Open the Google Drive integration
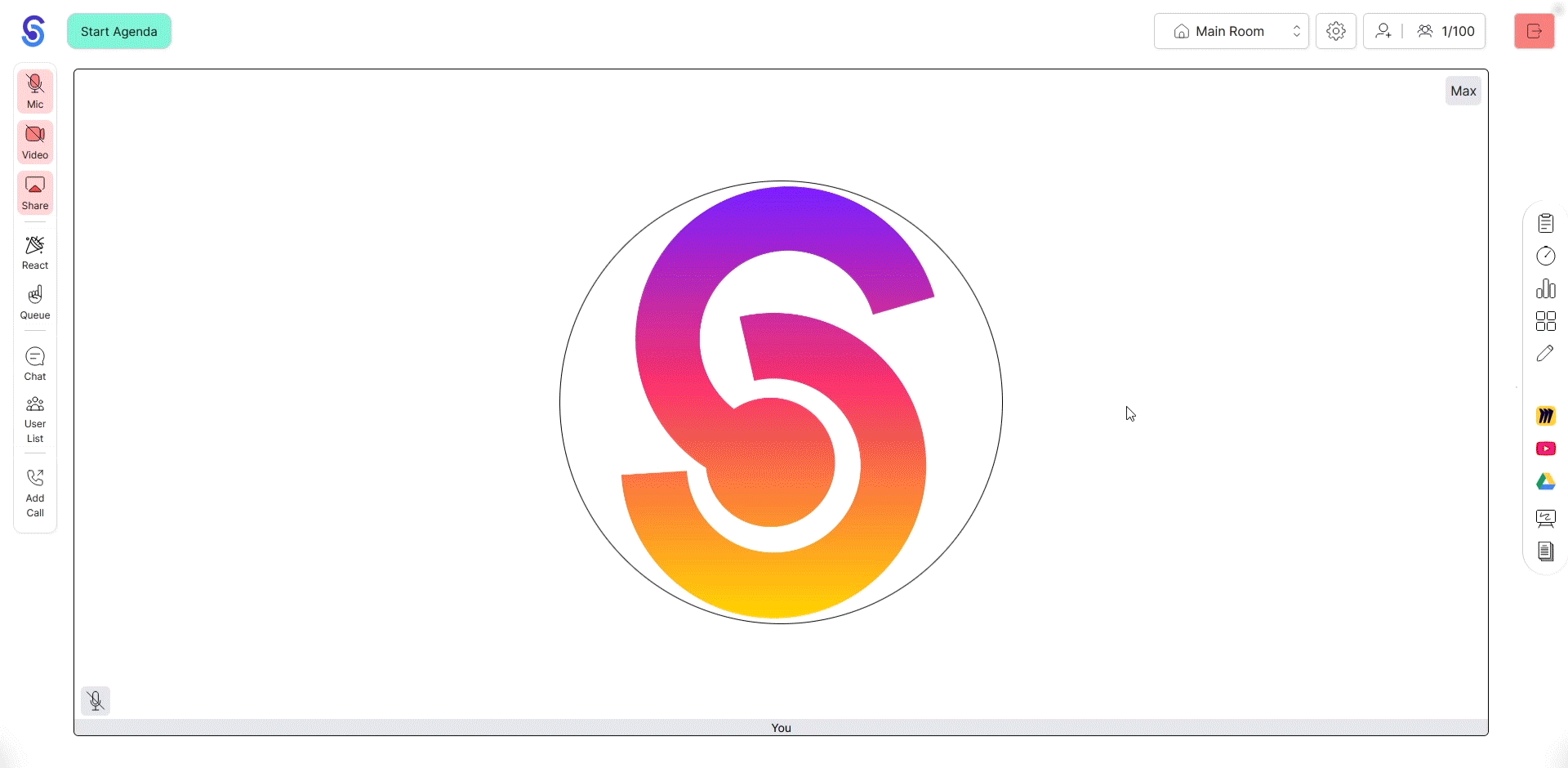 [1546, 482]
